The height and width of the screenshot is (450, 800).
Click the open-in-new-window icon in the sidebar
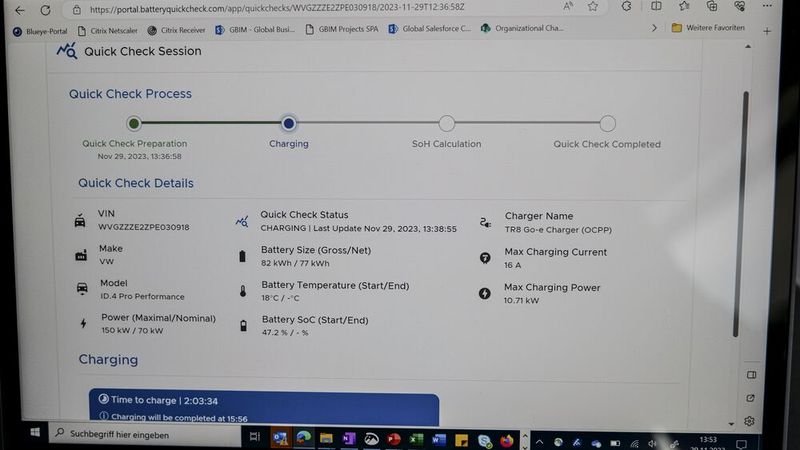750,398
